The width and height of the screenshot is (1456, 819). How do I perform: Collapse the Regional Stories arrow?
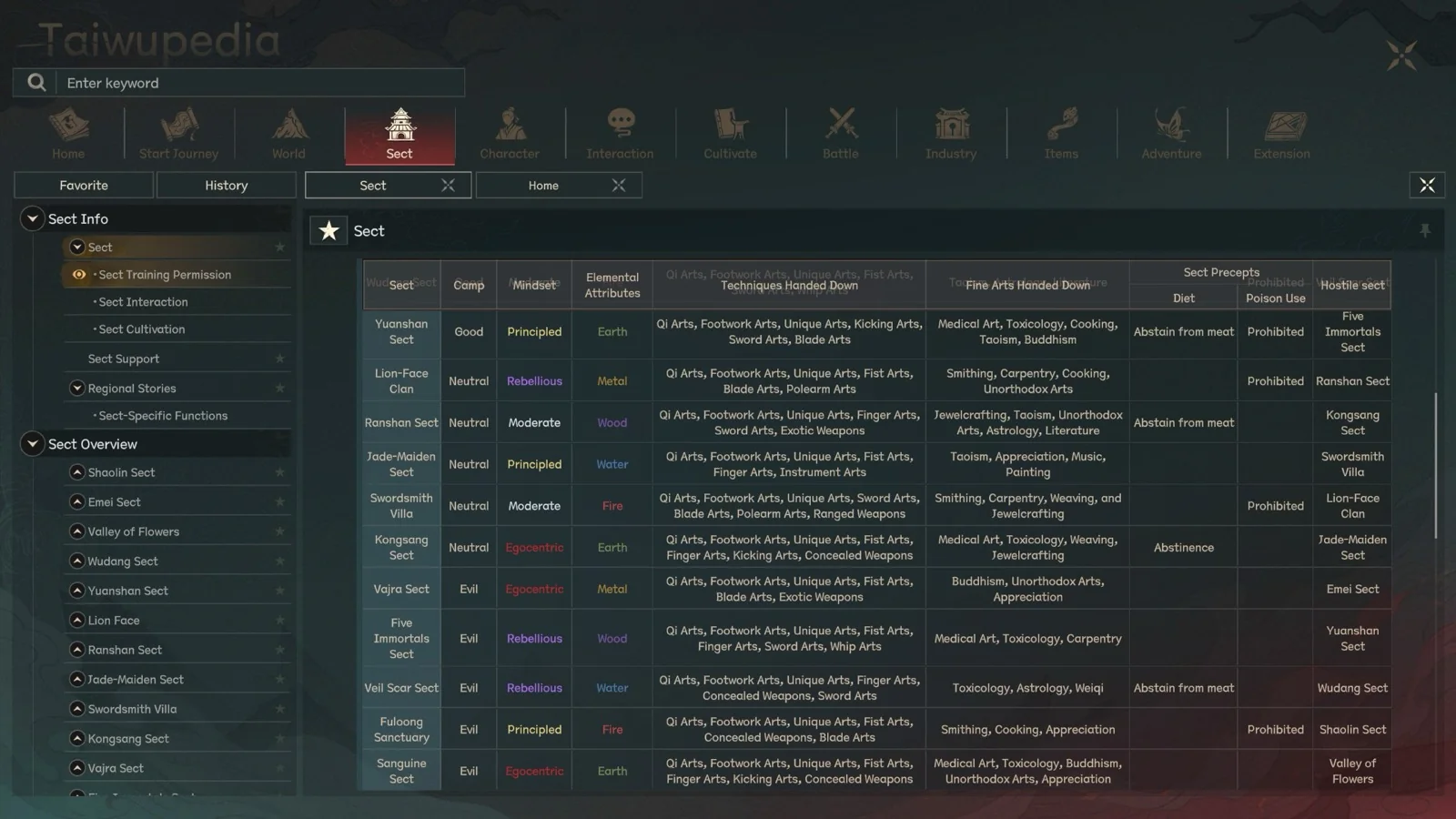77,388
